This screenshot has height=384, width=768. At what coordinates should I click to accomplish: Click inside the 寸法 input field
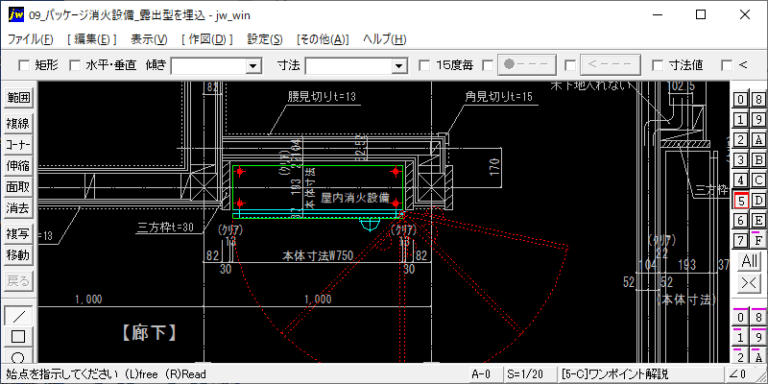[x=349, y=65]
